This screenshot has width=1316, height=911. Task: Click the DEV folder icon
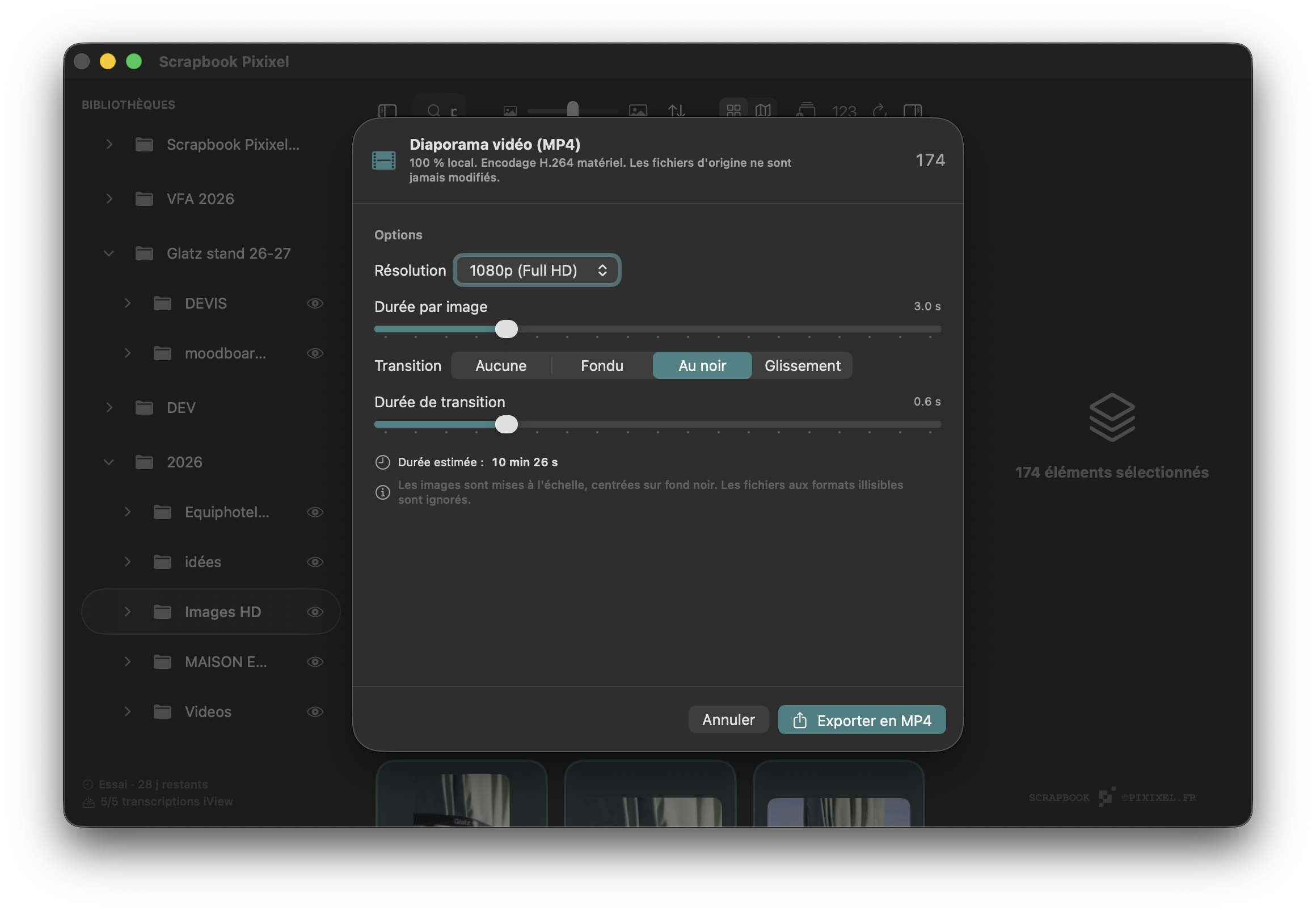(145, 407)
